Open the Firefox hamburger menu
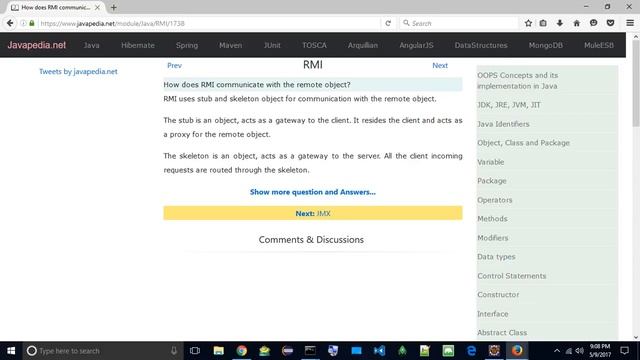This screenshot has height=360, width=640. (630, 23)
